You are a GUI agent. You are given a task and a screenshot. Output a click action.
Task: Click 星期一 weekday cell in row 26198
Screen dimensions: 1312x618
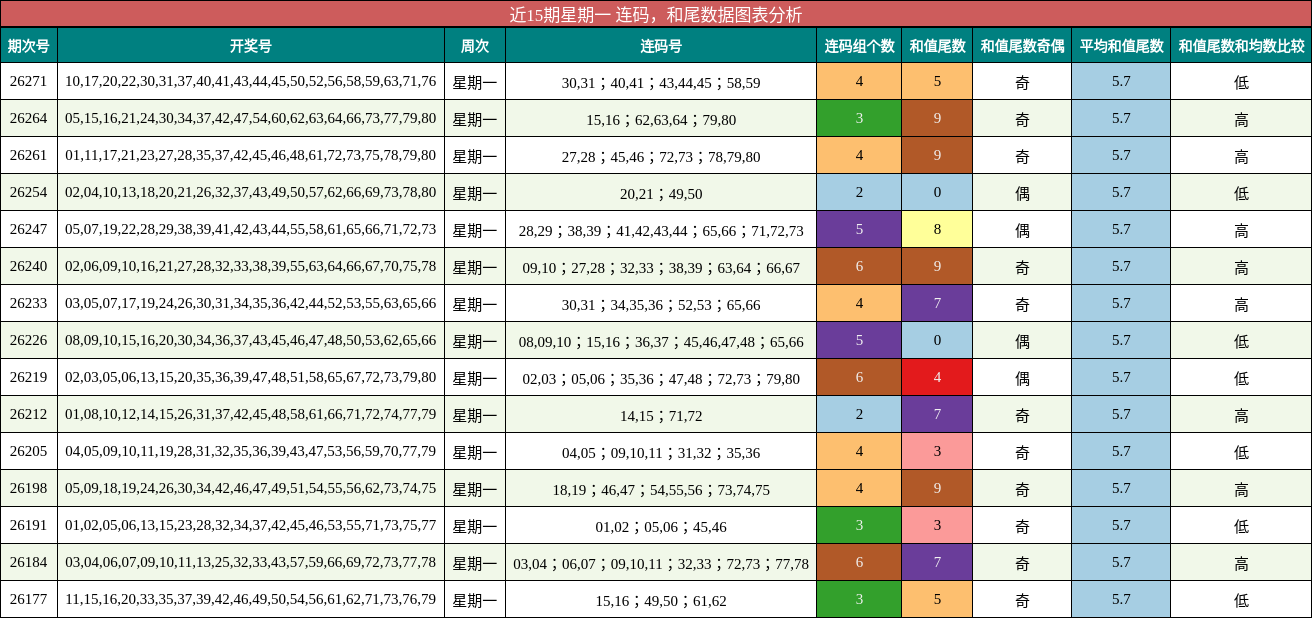pos(475,488)
